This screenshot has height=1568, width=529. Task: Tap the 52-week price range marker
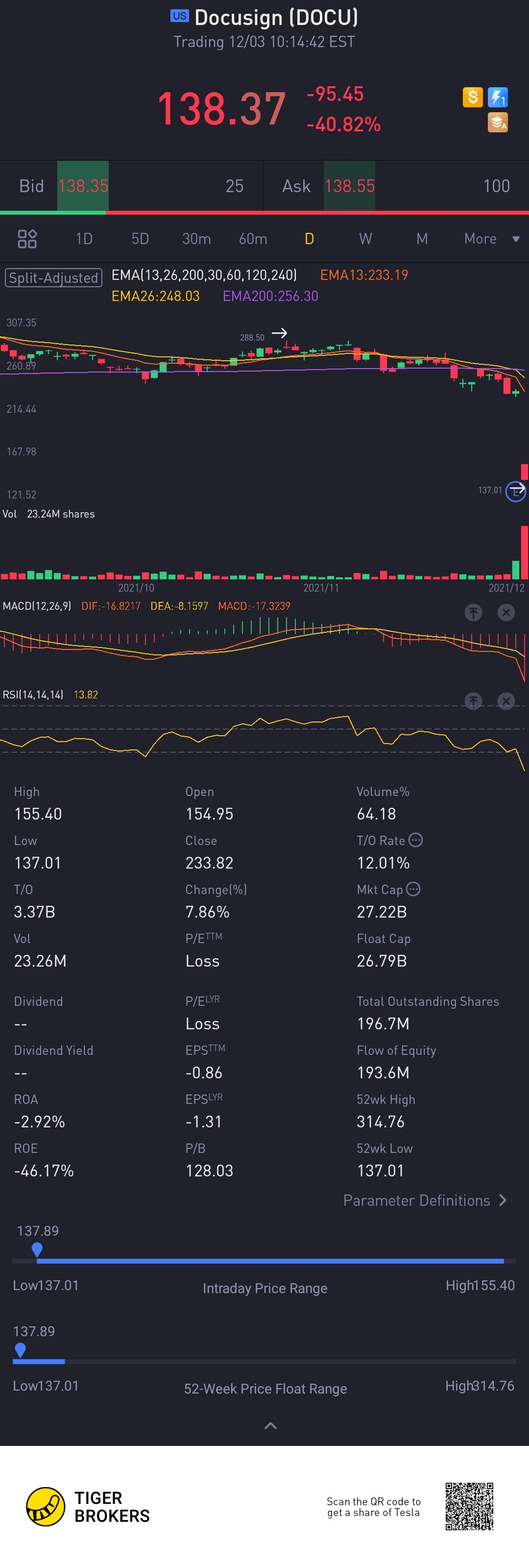pyautogui.click(x=20, y=1351)
